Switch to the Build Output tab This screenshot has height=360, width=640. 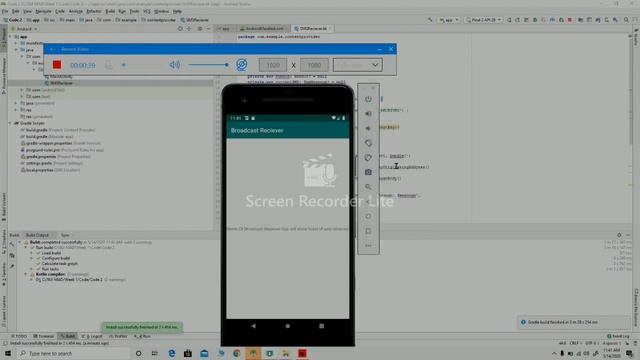[37, 235]
